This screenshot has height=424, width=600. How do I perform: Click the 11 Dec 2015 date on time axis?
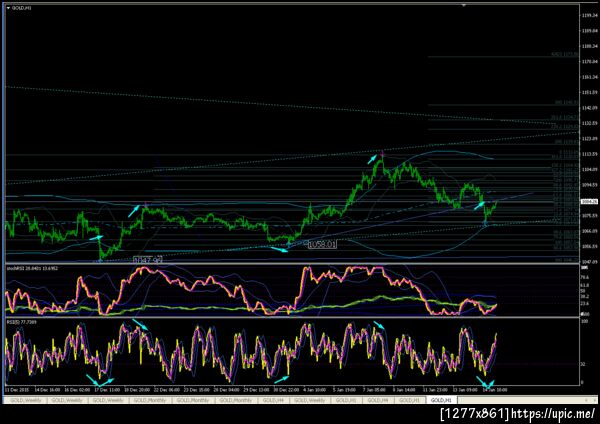[x=16, y=390]
